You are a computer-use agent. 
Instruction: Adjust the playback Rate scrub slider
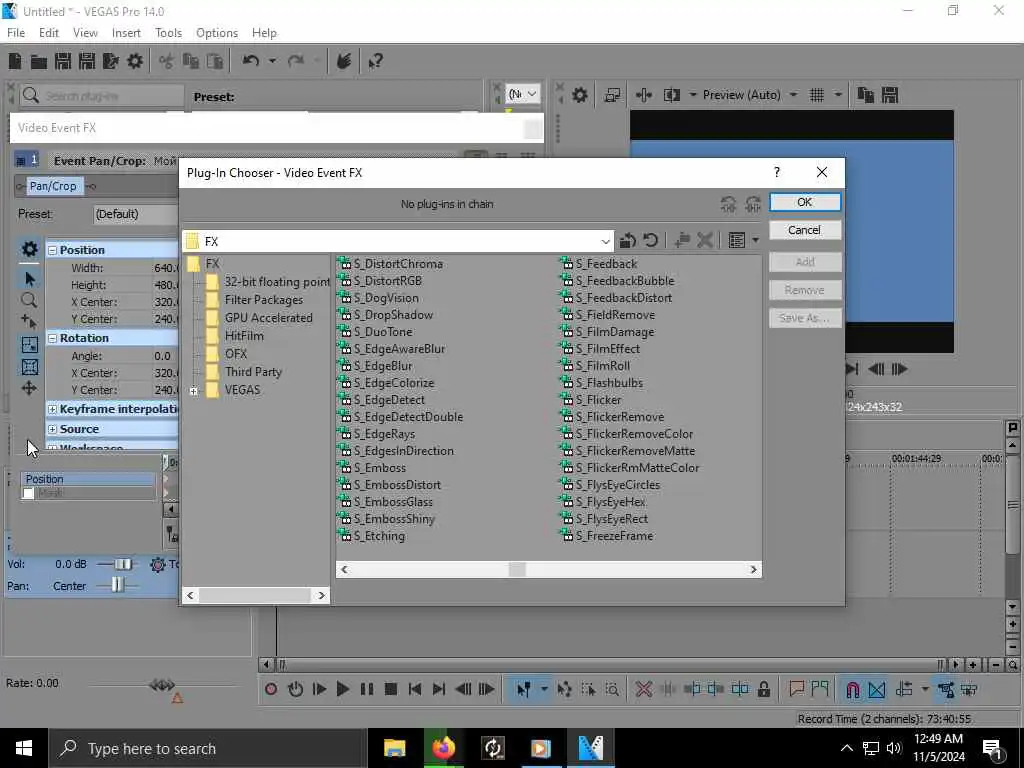pos(161,685)
